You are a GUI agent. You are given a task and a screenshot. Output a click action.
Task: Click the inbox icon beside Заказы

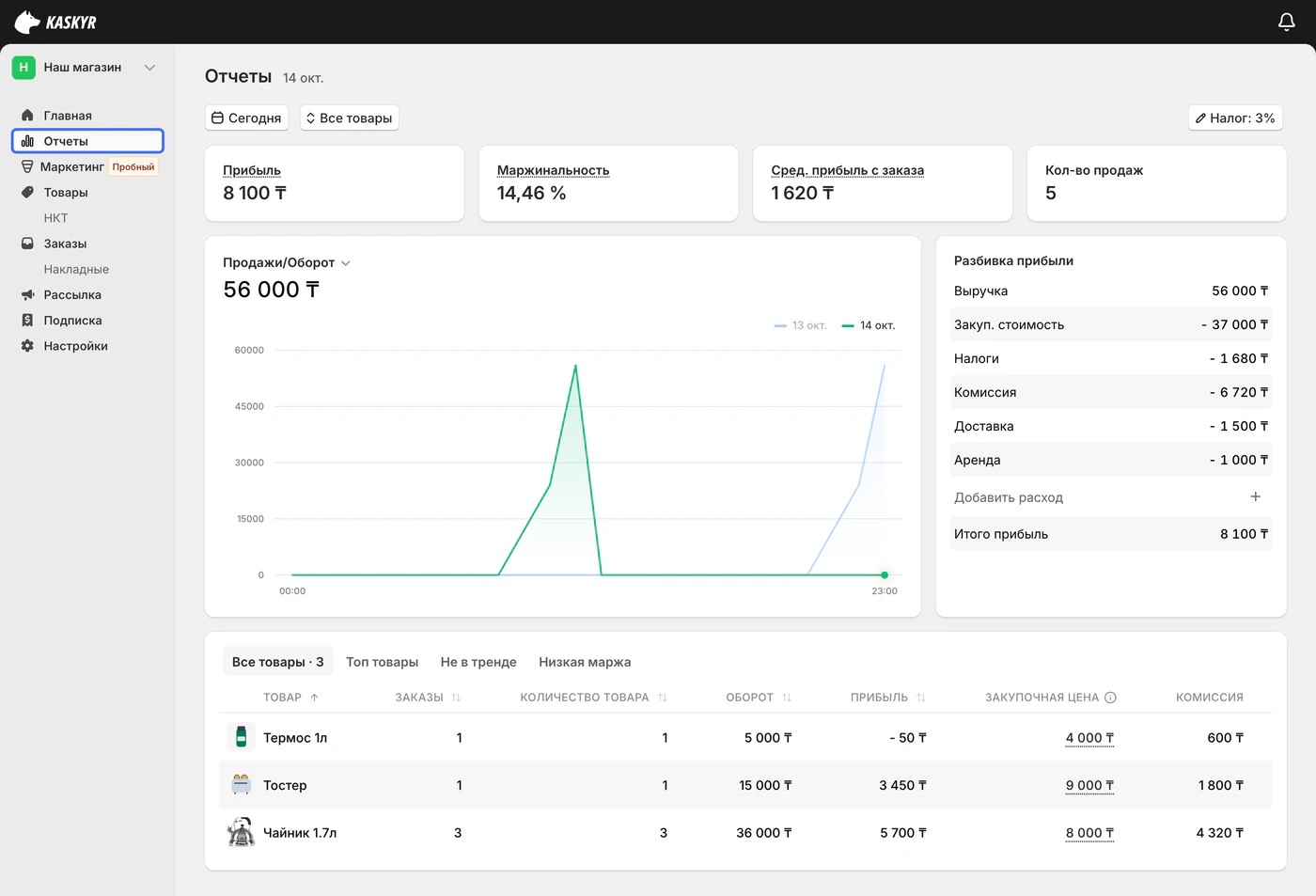(x=27, y=244)
